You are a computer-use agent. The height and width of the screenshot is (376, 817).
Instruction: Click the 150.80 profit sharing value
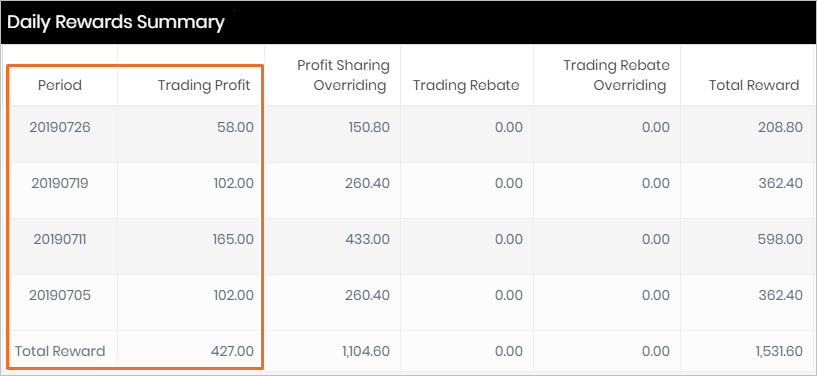(x=368, y=127)
